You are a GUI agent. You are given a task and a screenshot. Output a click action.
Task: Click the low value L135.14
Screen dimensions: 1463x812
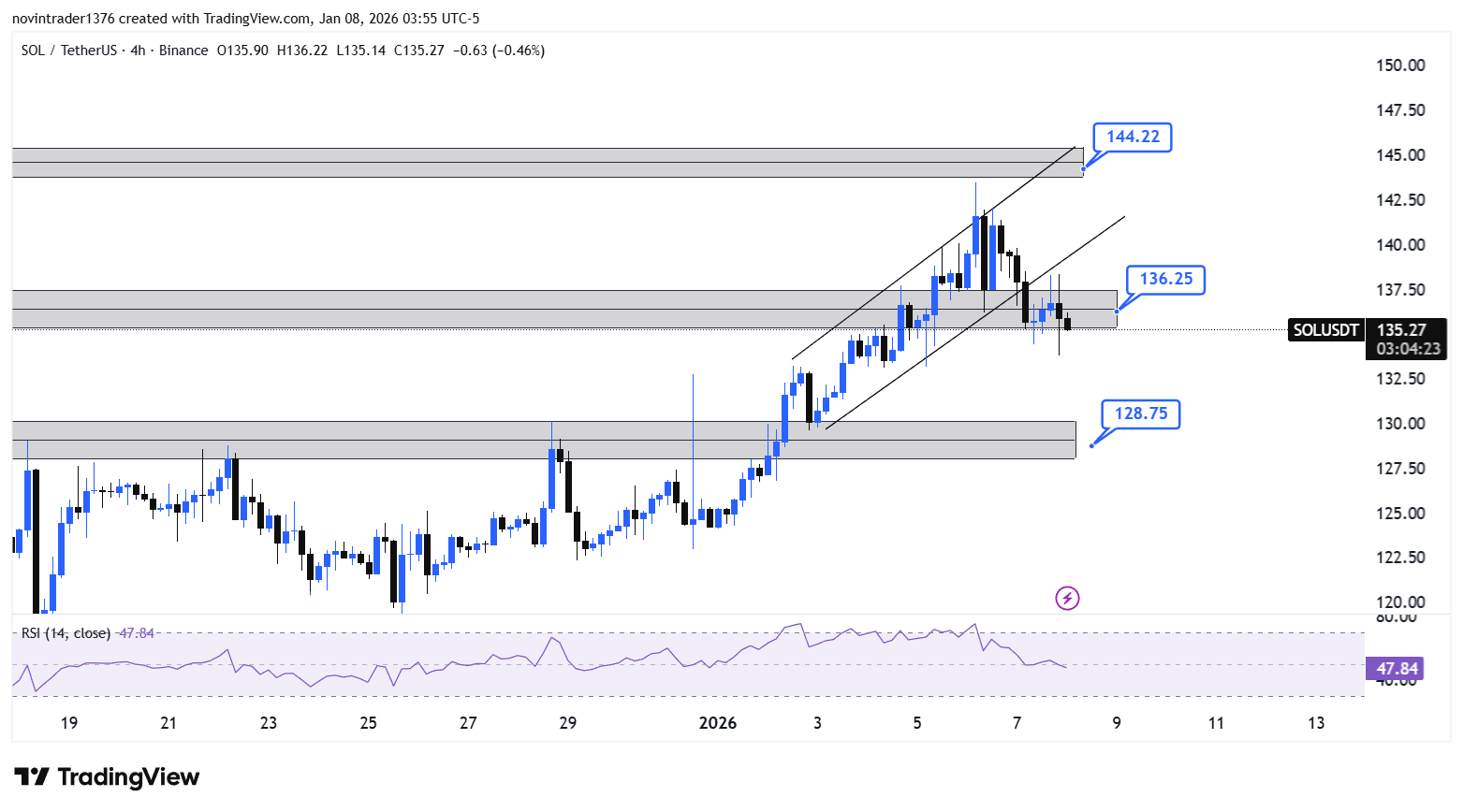click(360, 51)
